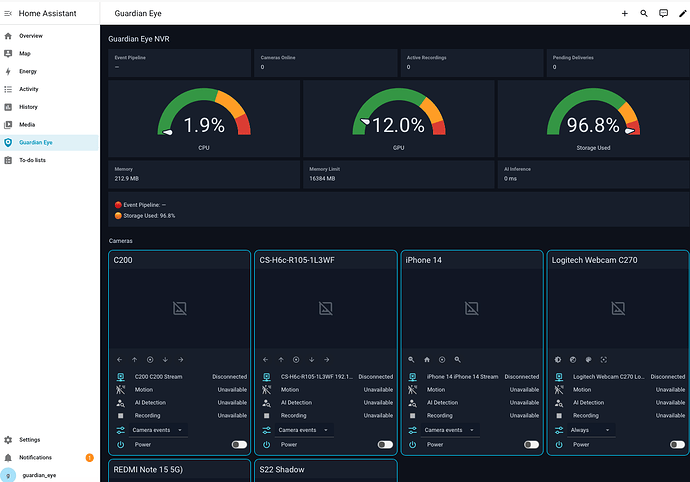The width and height of the screenshot is (690, 482).
Task: Open Energy in the sidebar
Action: tap(49, 71)
